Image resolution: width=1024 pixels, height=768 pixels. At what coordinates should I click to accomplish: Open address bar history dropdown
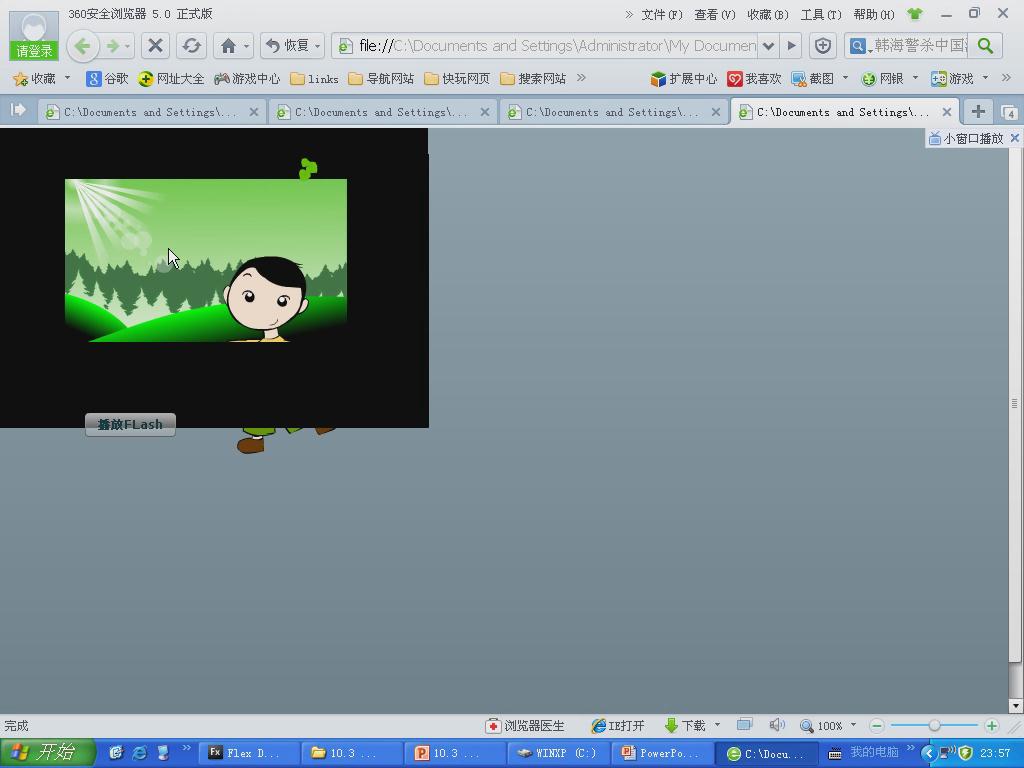(x=769, y=46)
